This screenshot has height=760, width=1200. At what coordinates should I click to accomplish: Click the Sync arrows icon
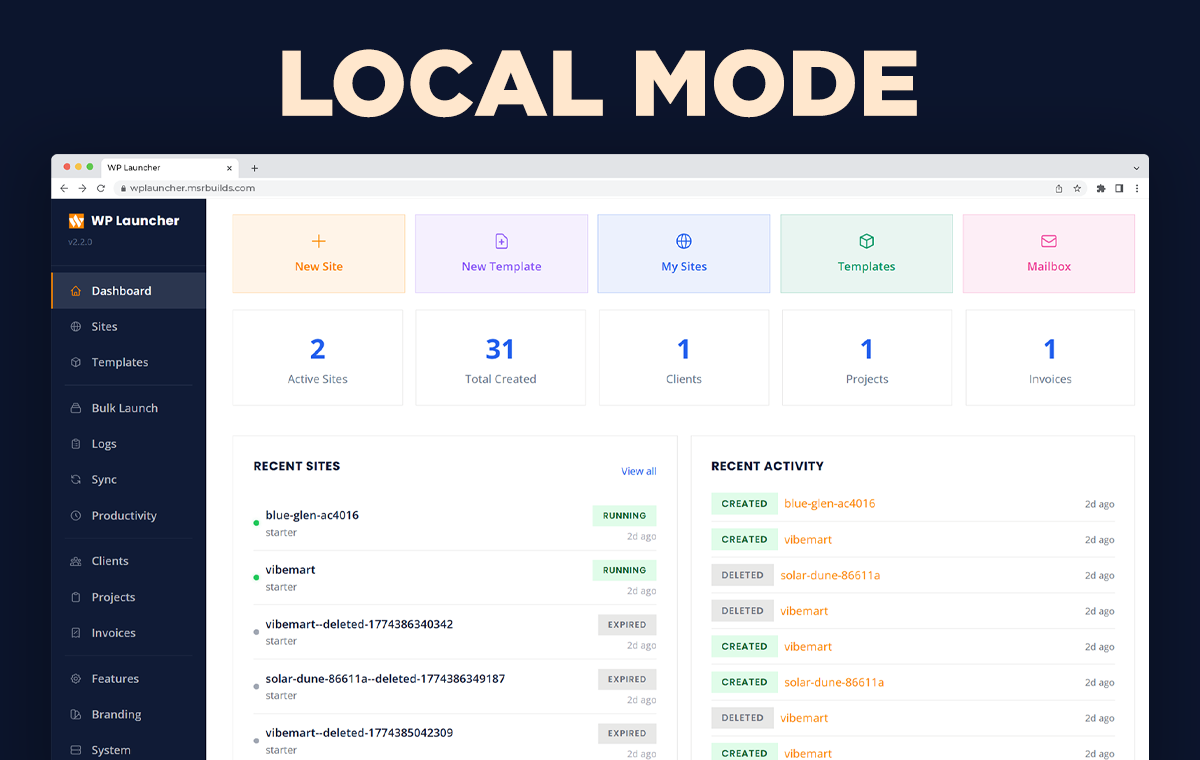point(76,480)
